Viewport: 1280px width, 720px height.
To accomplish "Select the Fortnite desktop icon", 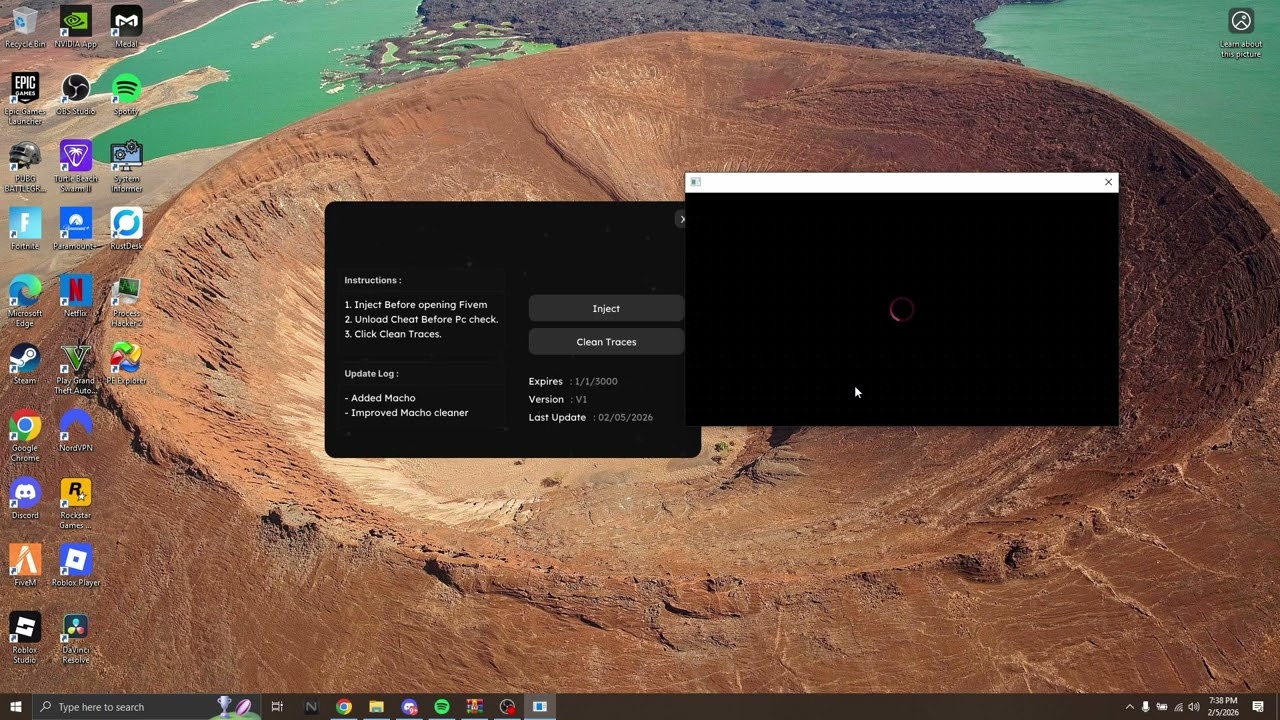I will point(25,228).
